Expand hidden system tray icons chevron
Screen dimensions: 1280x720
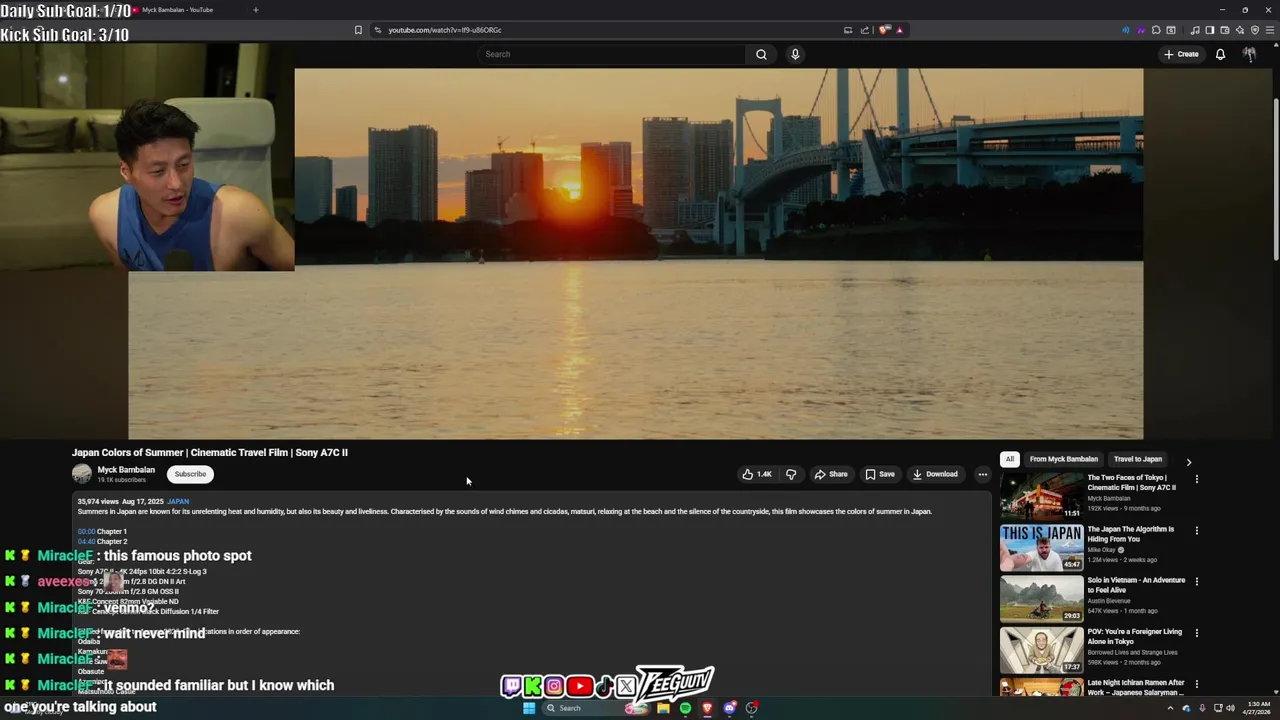pyautogui.click(x=1170, y=708)
